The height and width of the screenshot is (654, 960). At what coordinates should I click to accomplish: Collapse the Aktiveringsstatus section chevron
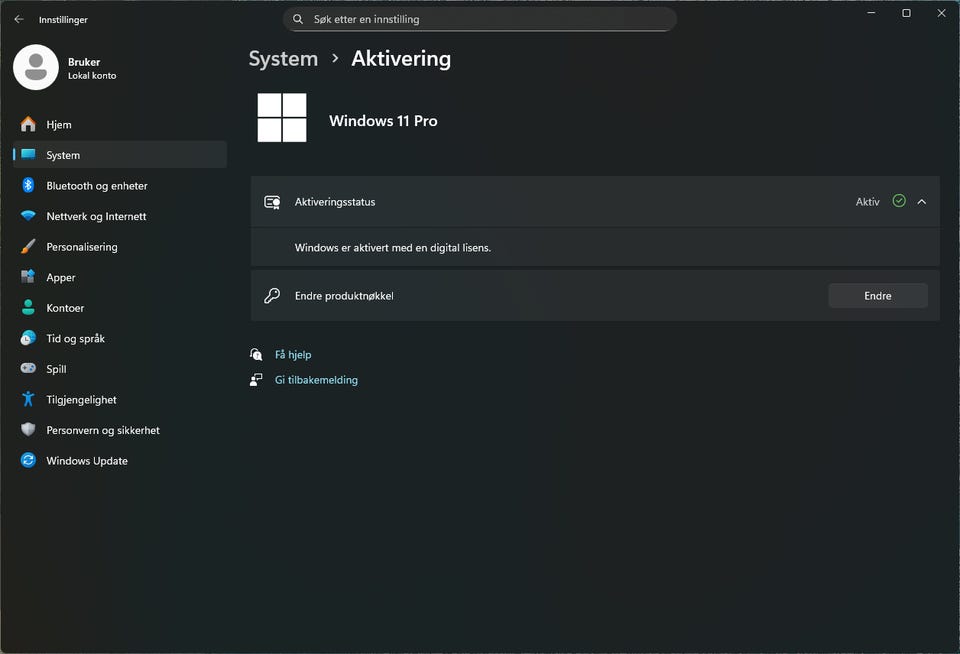(921, 201)
